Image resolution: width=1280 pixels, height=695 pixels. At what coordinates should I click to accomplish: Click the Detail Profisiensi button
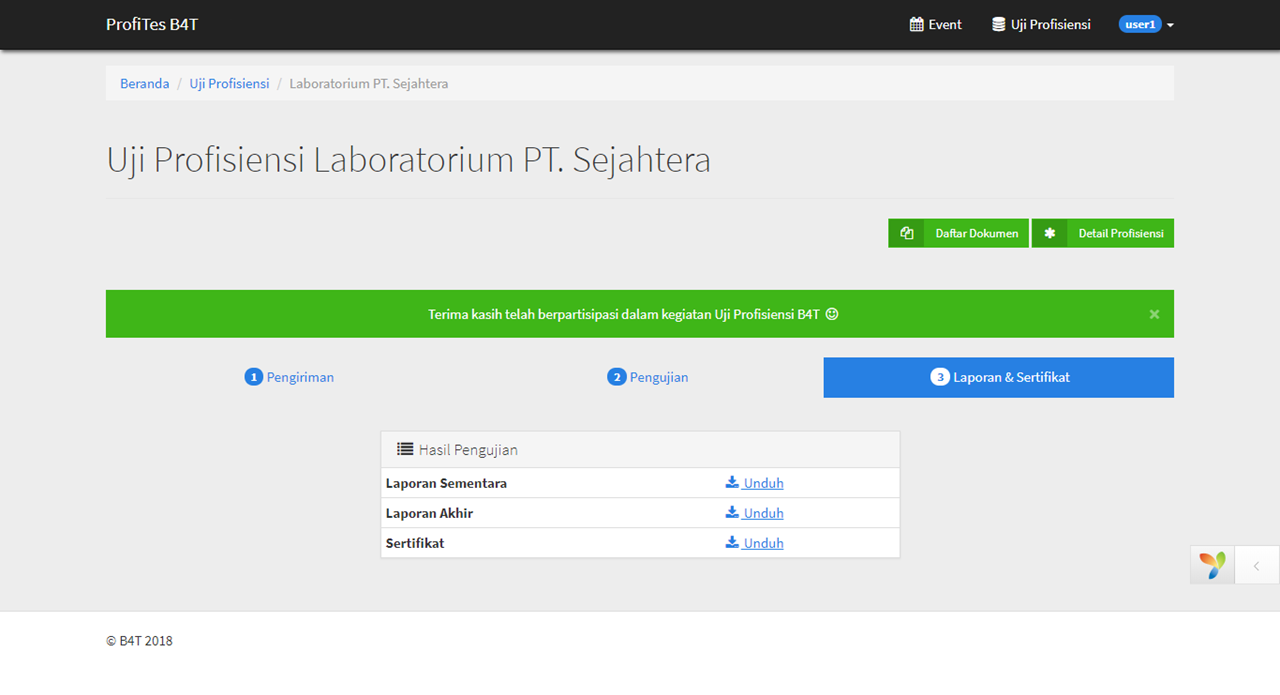click(1120, 234)
